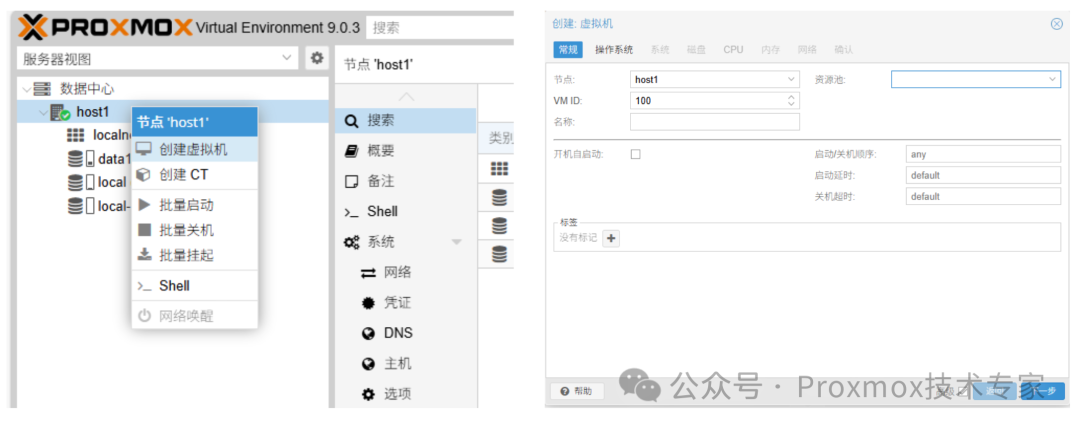Image resolution: width=1080 pixels, height=430 pixels.
Task: Select 数据中心 in the server tree
Action: [x=87, y=89]
